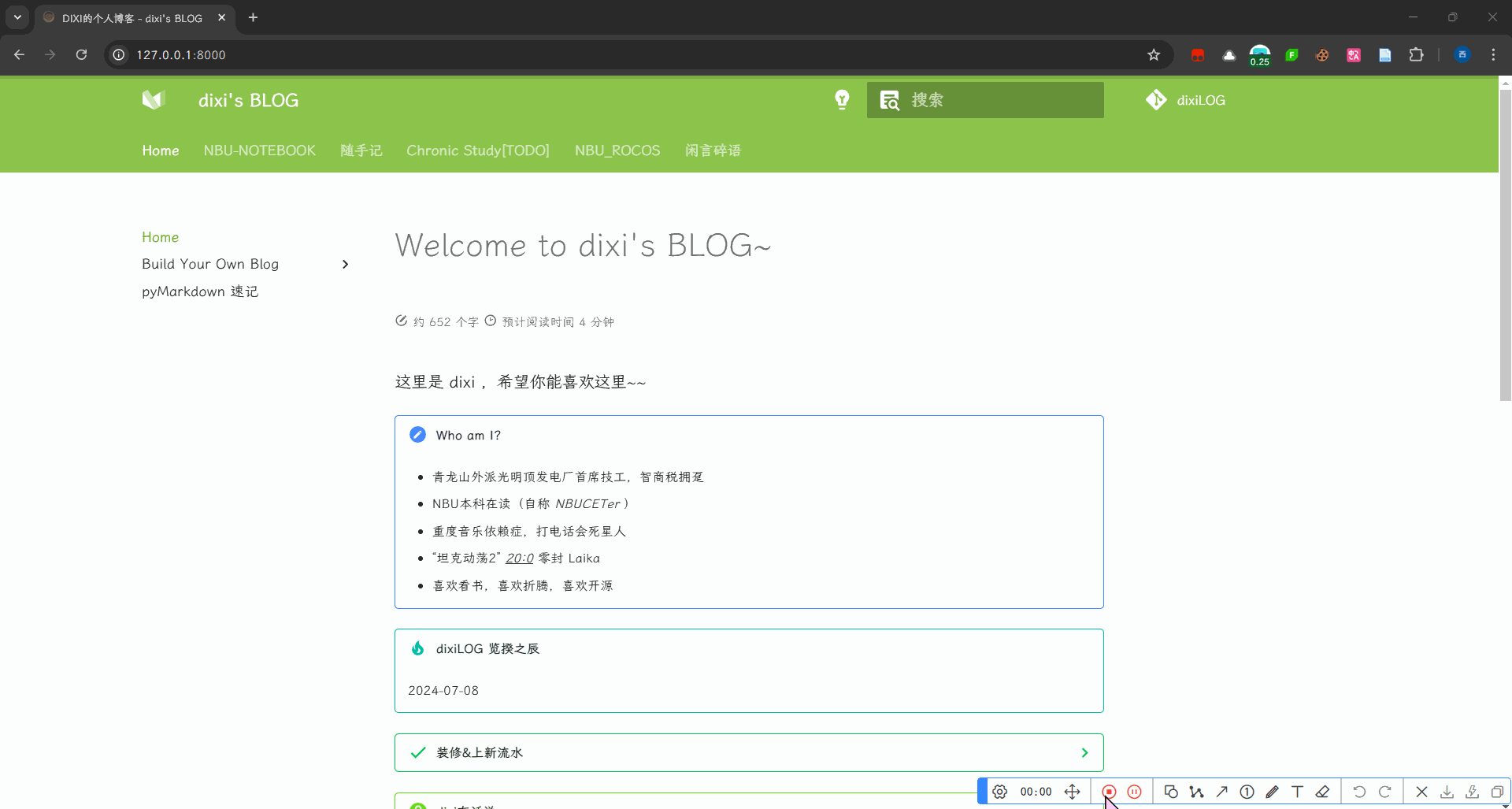Select the arrow annotation tool
Image resolution: width=1512 pixels, height=809 pixels.
point(1221,792)
